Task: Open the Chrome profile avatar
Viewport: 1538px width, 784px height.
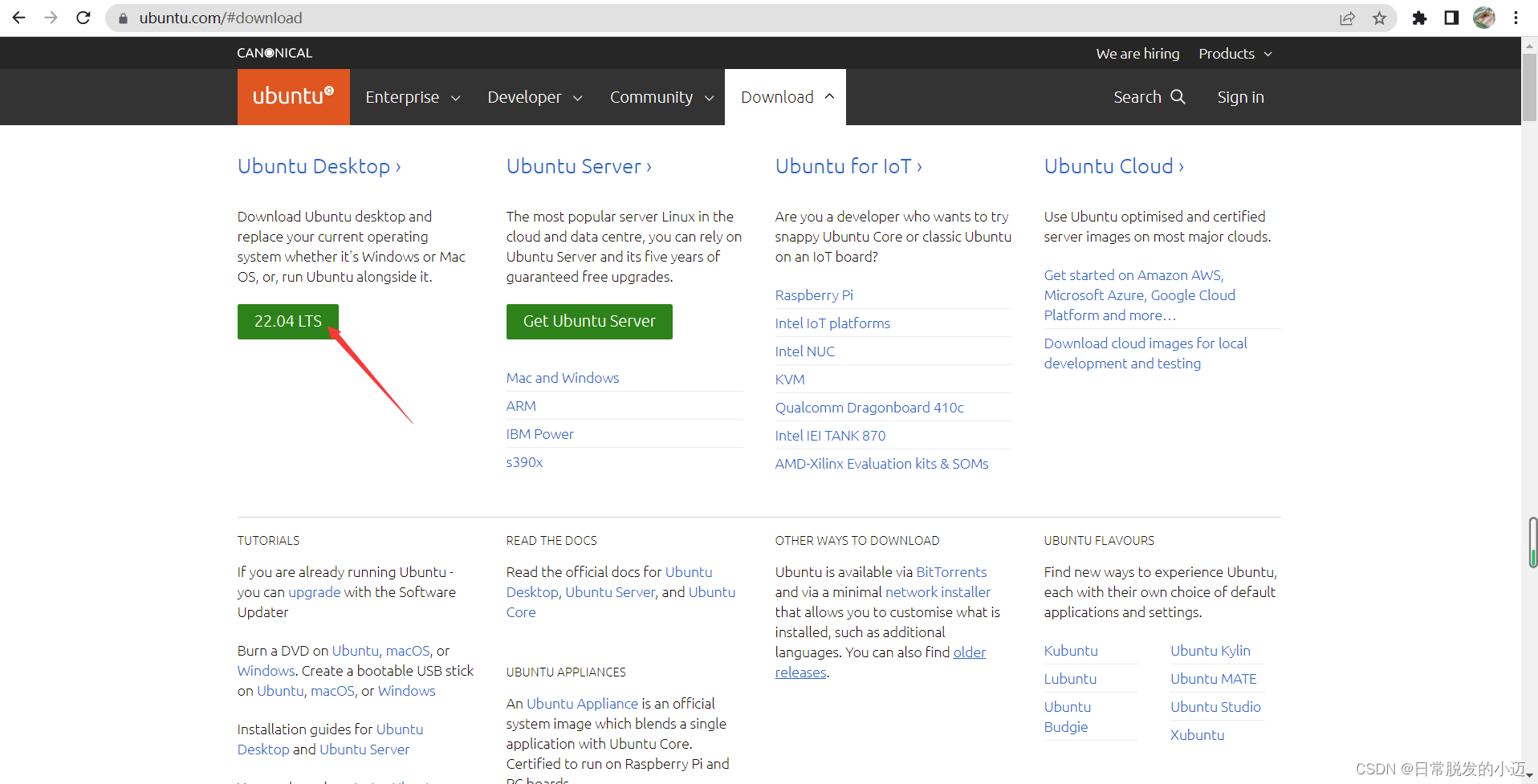Action: 1484,18
